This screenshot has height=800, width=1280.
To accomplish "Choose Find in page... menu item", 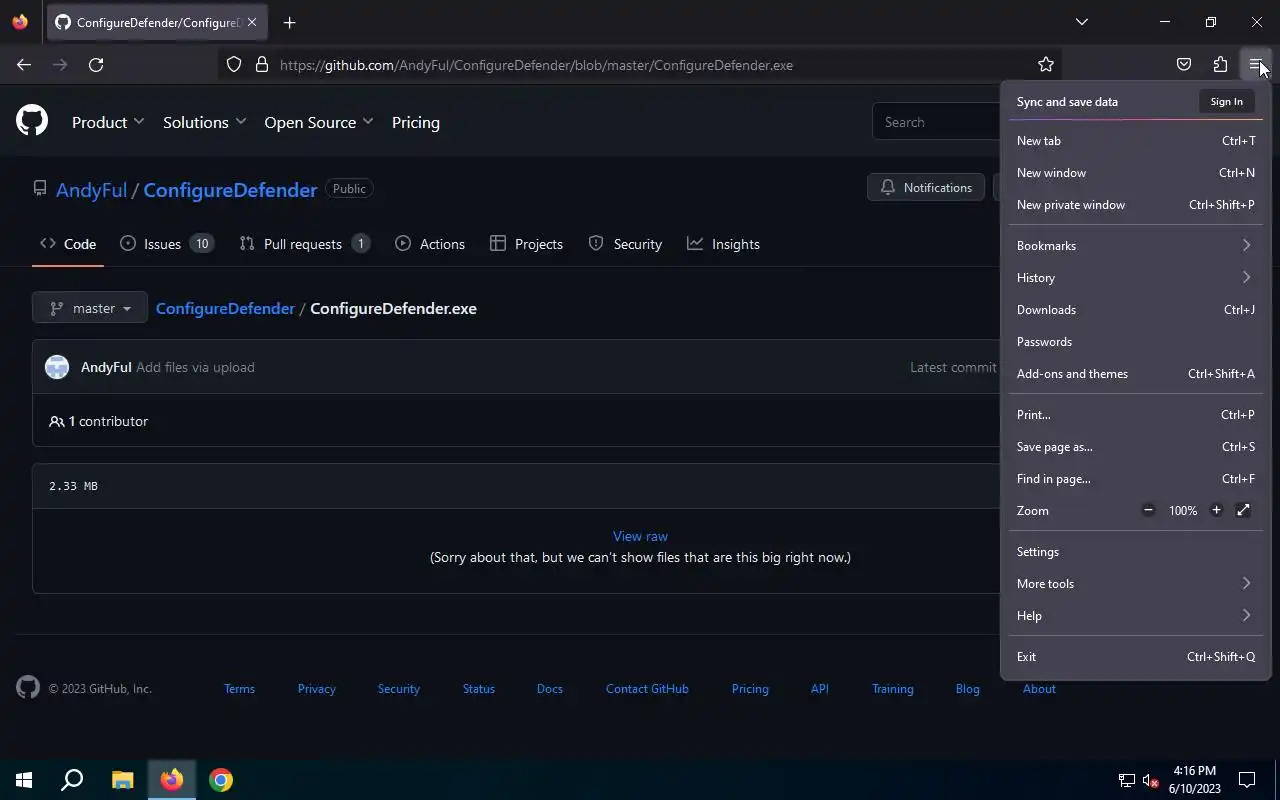I will point(1135,478).
